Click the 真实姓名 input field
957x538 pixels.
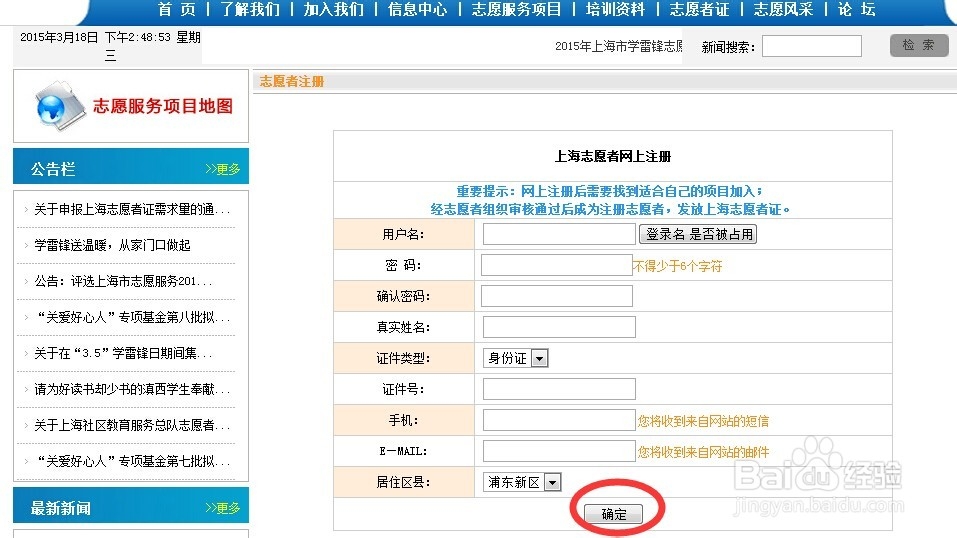point(559,327)
